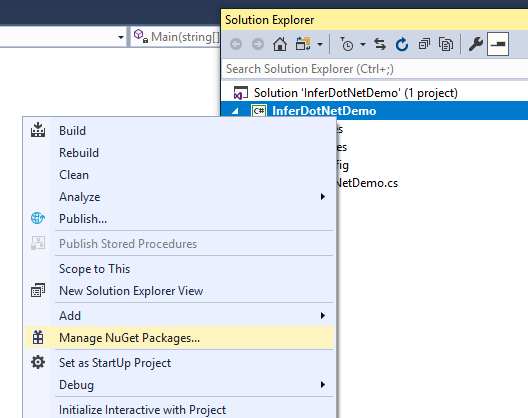Screen dimensions: 528x418
Task: Click the NuGet package icon
Action: coord(38,337)
